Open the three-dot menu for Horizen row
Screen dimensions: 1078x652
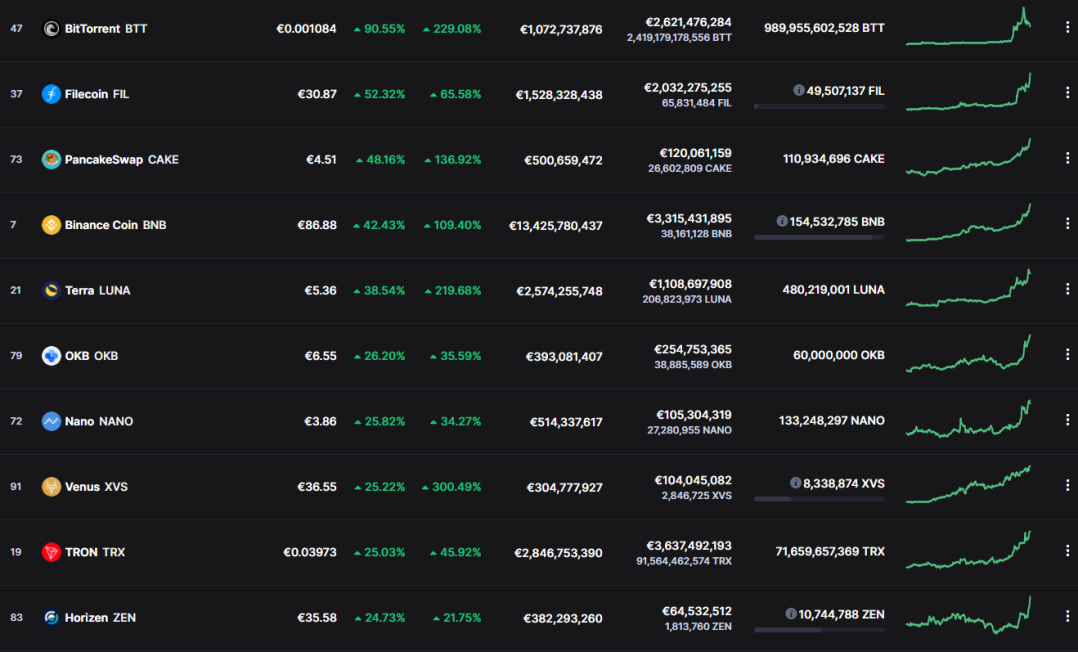1067,616
